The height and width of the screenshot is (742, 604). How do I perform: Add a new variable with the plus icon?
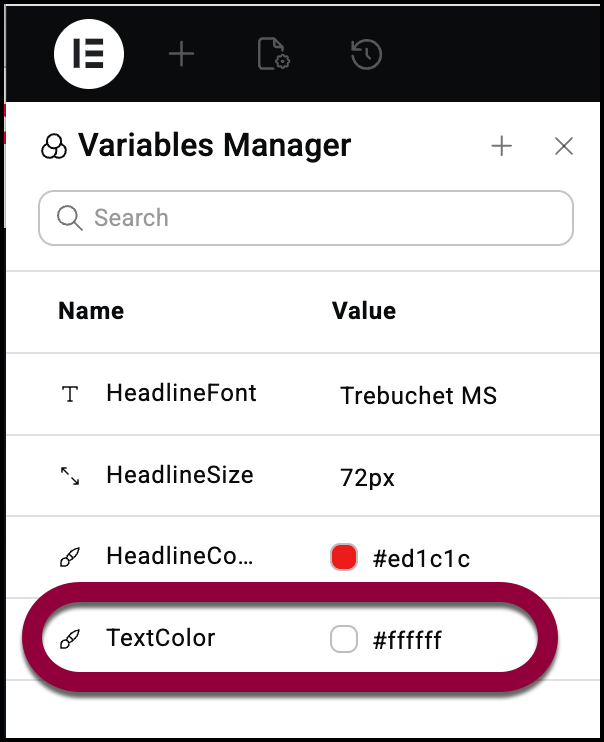point(501,147)
